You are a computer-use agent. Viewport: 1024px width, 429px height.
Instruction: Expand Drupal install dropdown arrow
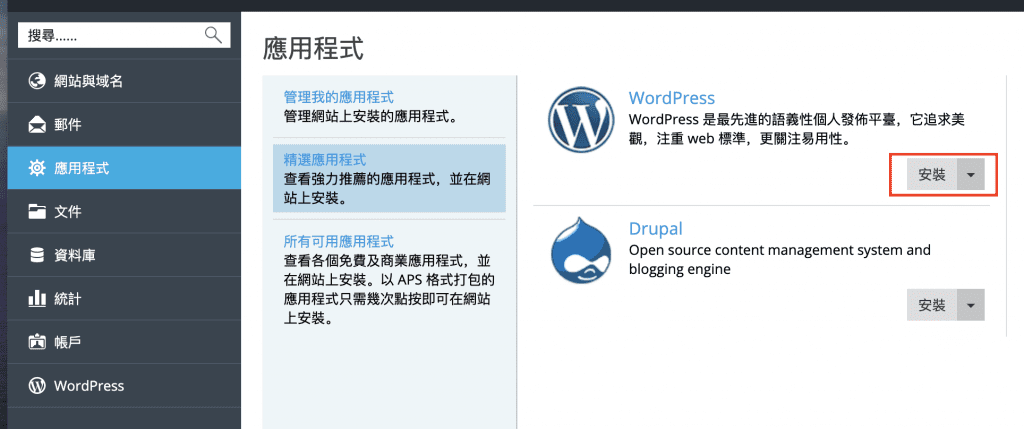[x=971, y=306]
